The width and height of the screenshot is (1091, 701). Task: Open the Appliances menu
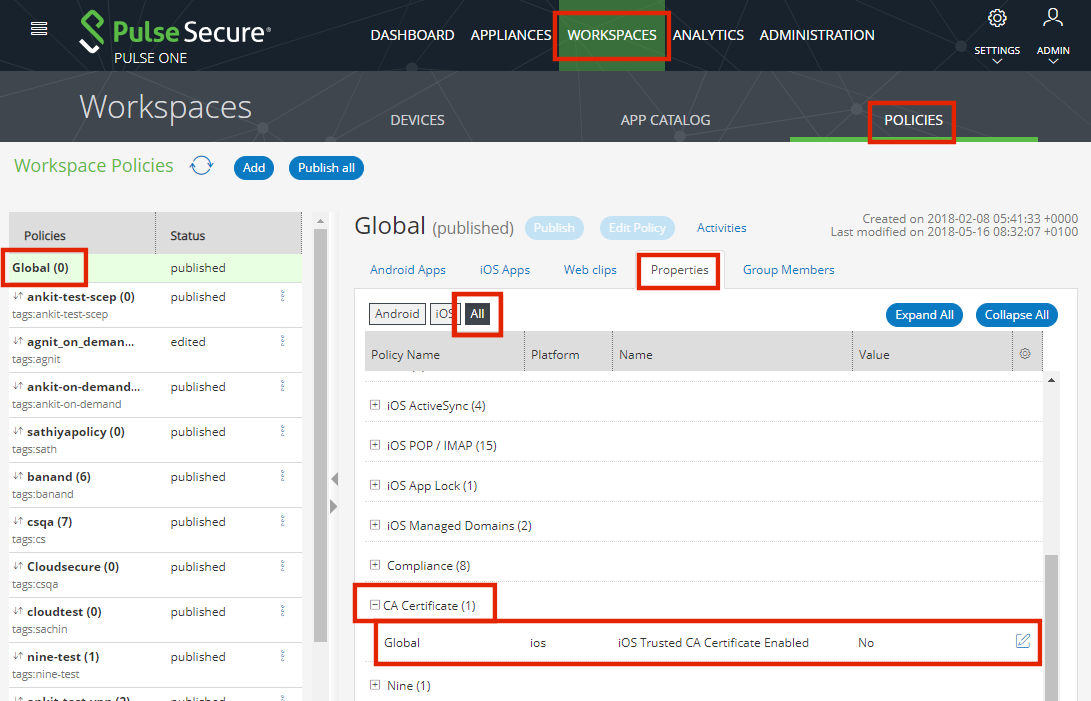(x=511, y=35)
